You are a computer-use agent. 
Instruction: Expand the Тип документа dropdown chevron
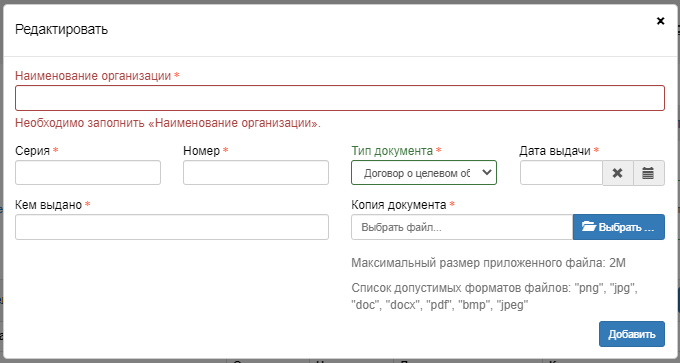pyautogui.click(x=487, y=172)
